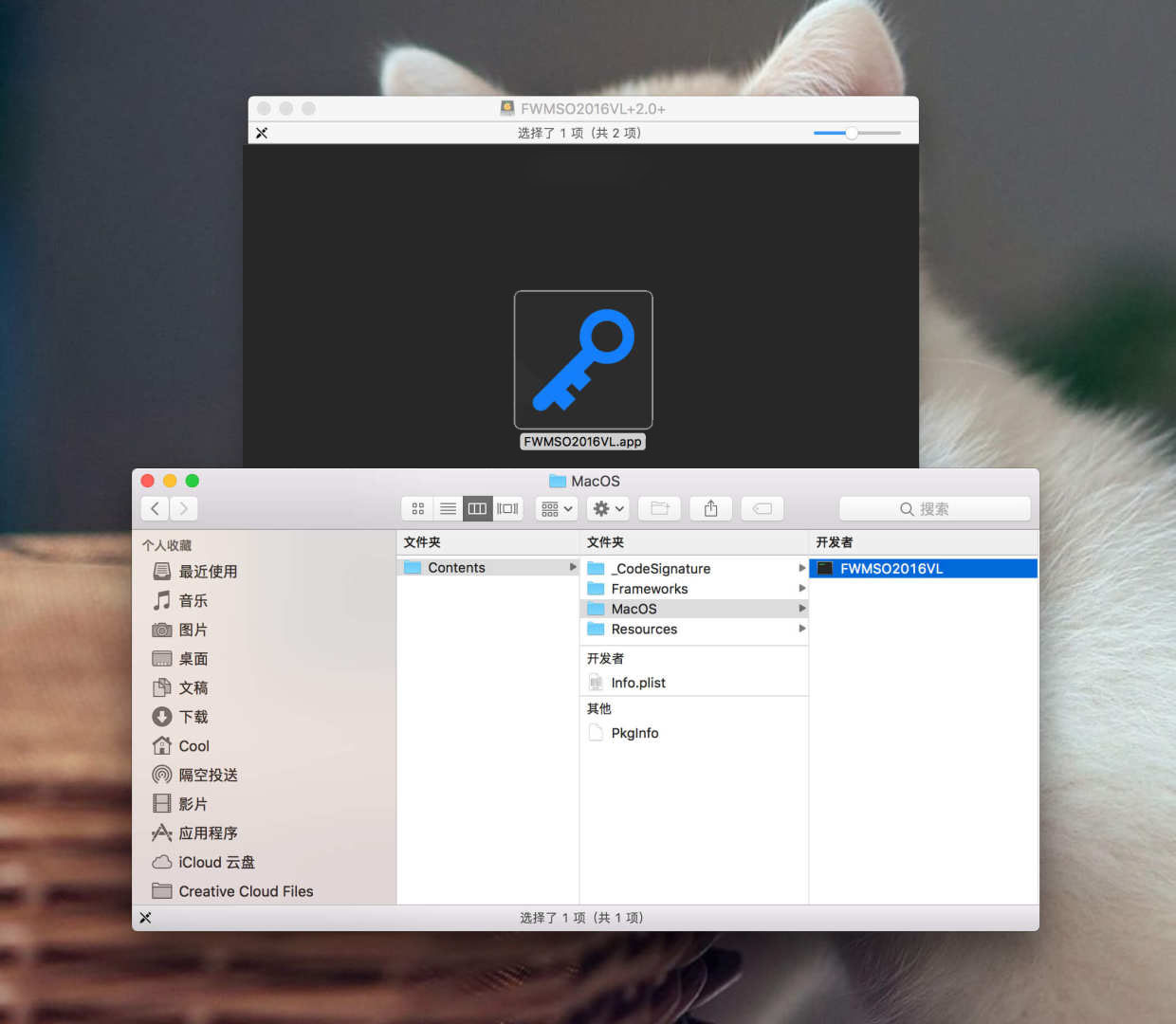Select the Contents folder
1176x1024 pixels.
[x=487, y=567]
